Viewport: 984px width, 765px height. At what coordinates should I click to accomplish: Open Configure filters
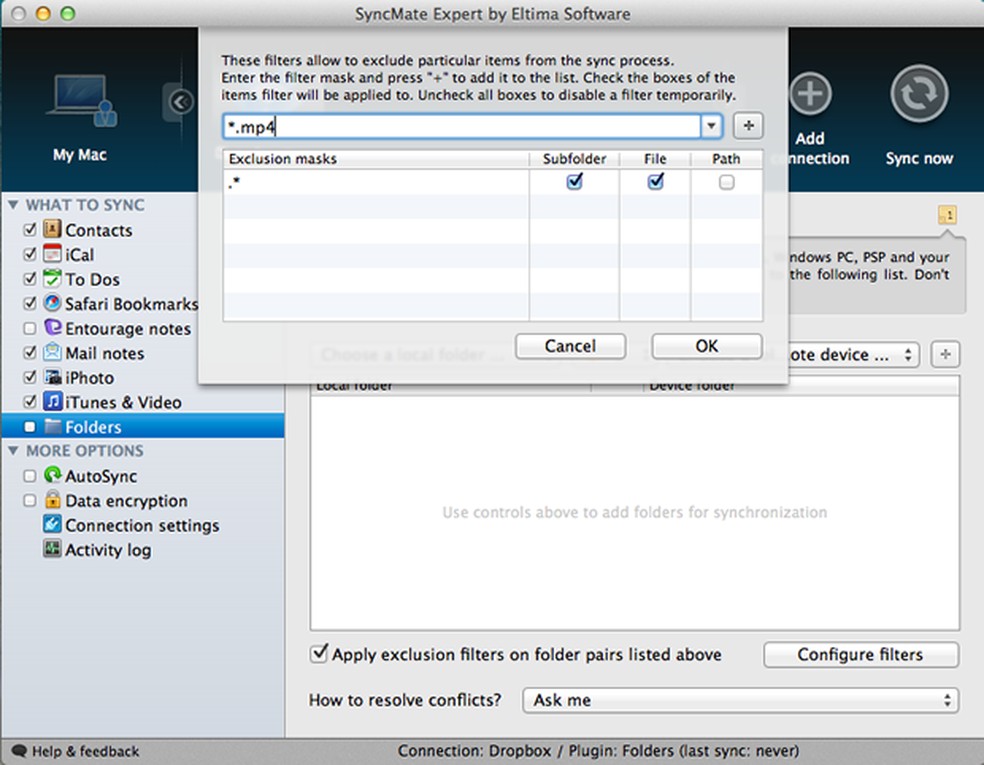pos(861,654)
